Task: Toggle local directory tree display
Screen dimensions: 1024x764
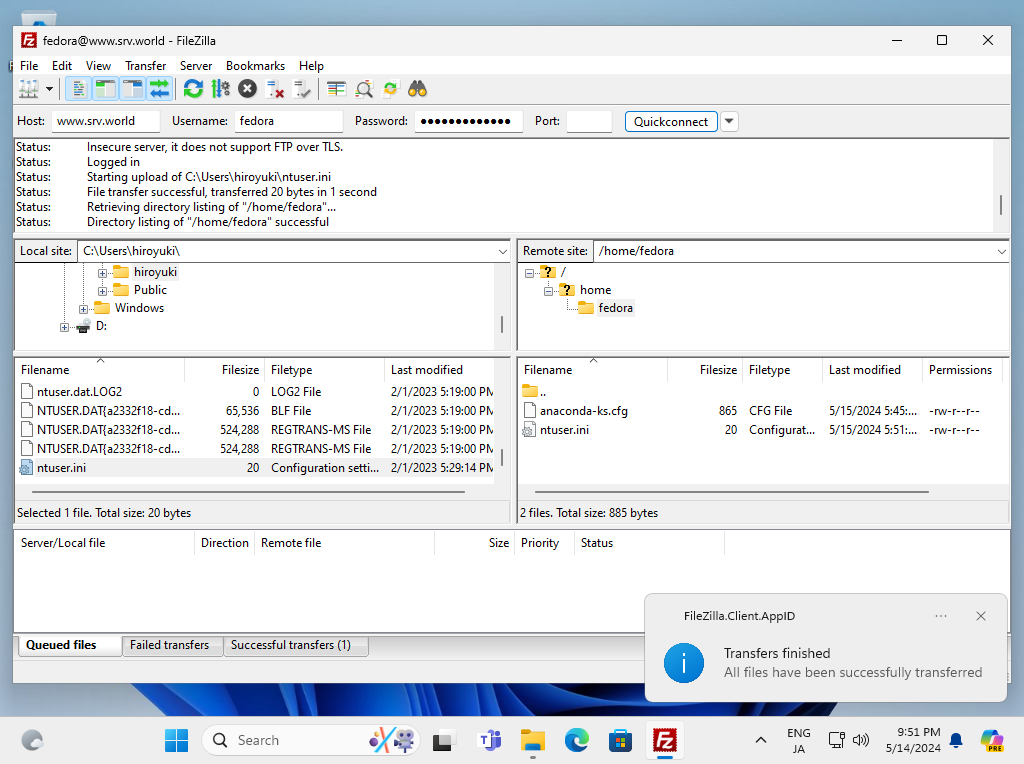Action: click(105, 89)
